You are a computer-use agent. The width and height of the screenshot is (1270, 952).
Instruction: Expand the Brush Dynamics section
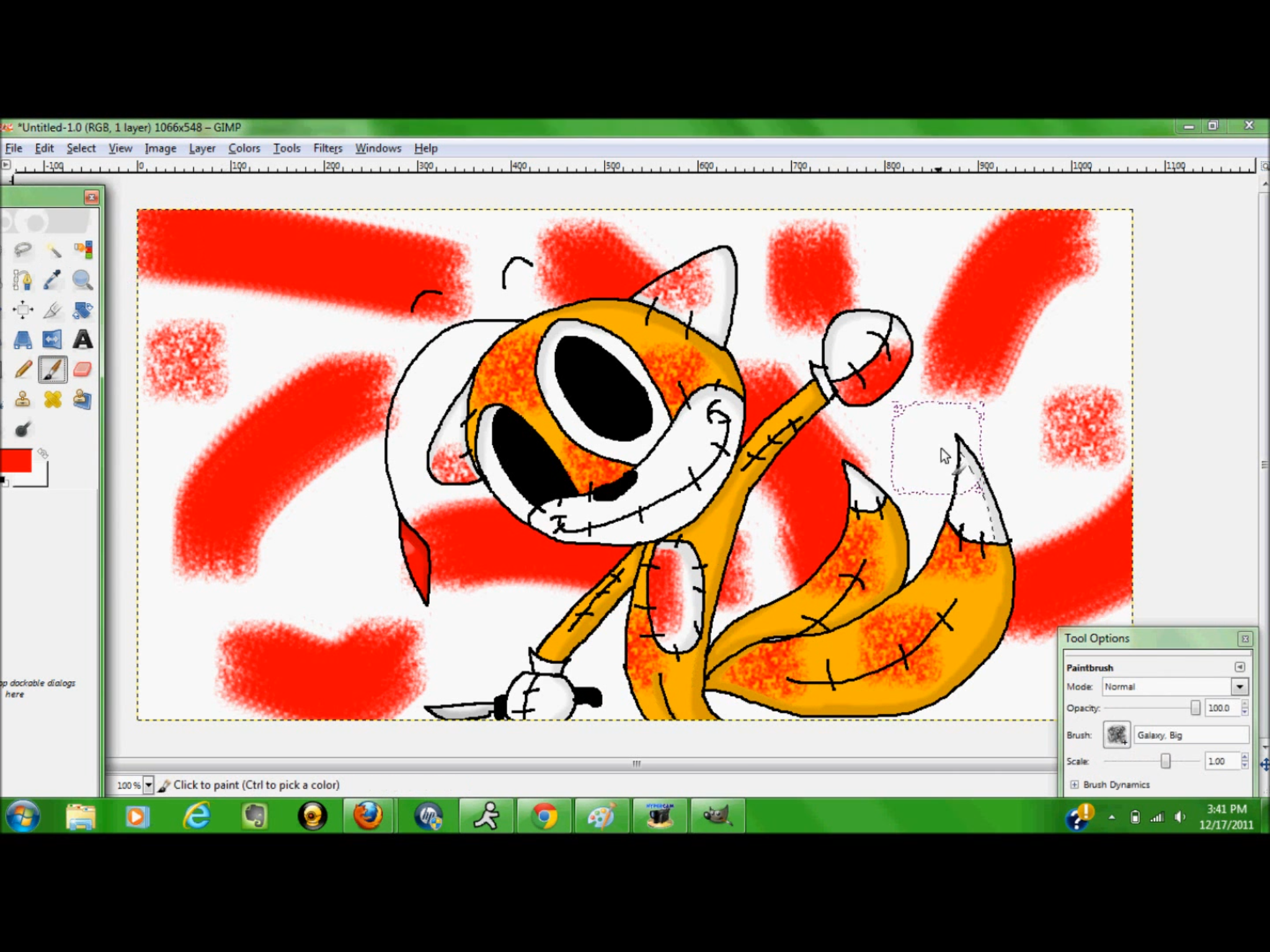1075,785
